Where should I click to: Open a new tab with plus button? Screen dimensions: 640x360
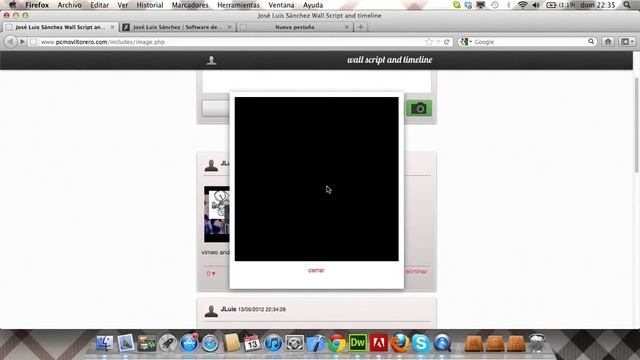(360, 27)
